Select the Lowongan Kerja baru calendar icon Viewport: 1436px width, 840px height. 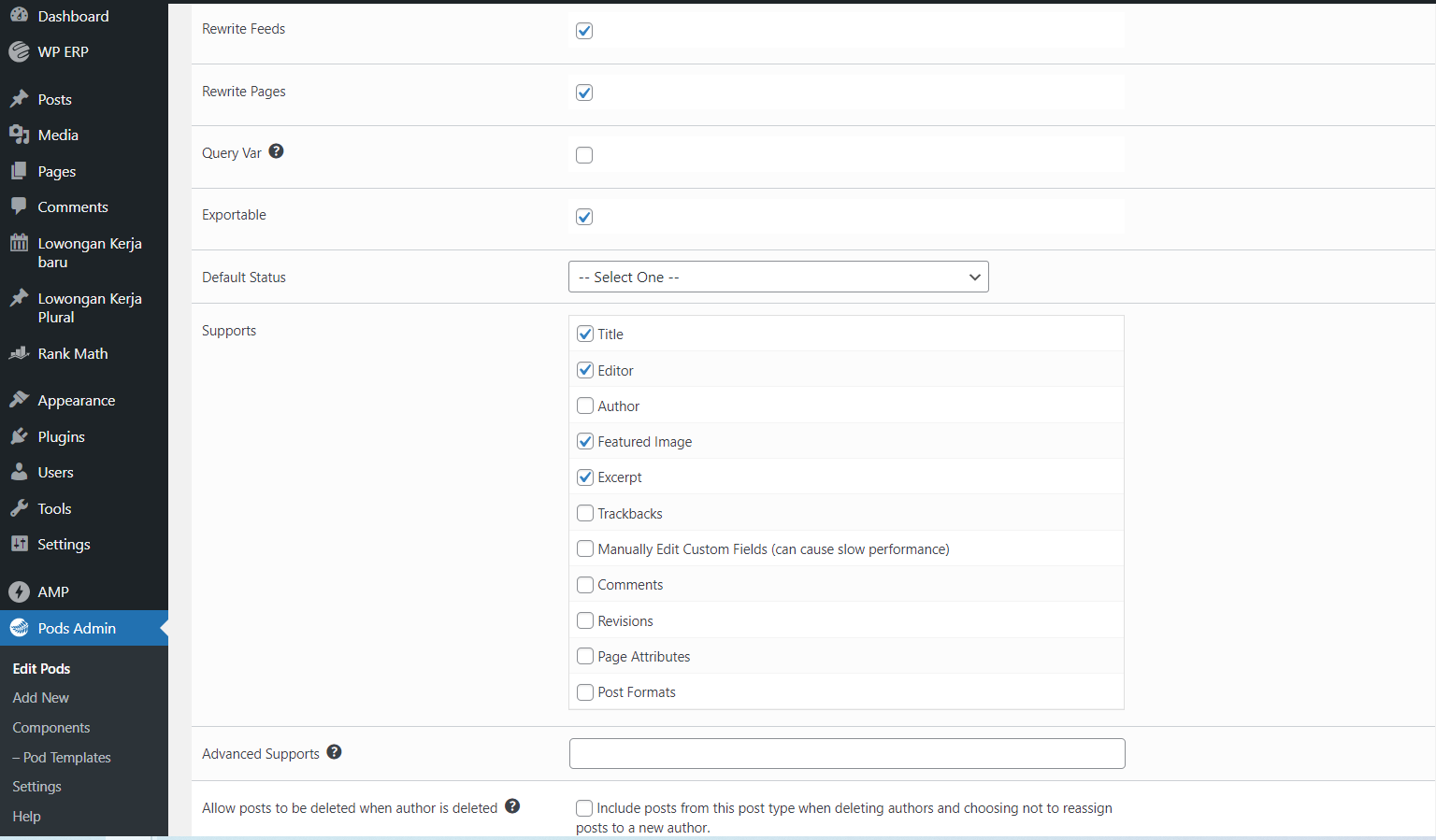point(19,243)
